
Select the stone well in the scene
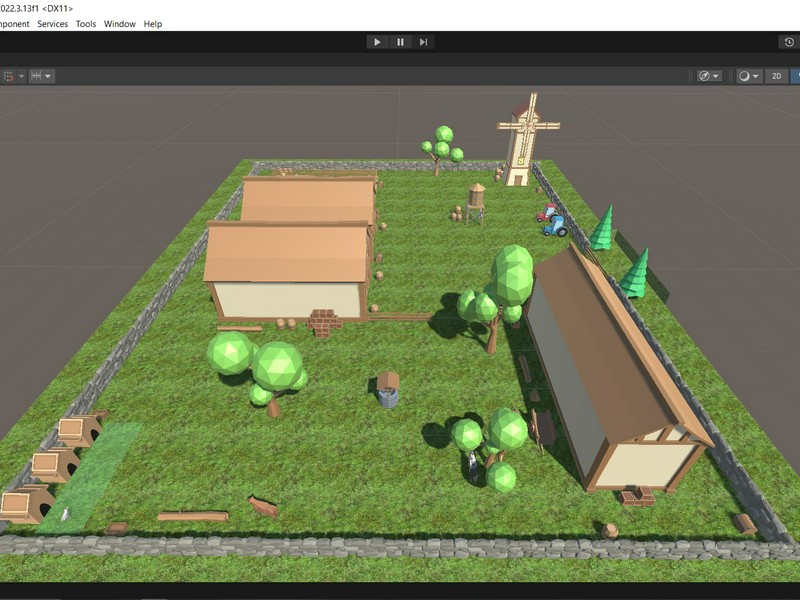pyautogui.click(x=388, y=390)
